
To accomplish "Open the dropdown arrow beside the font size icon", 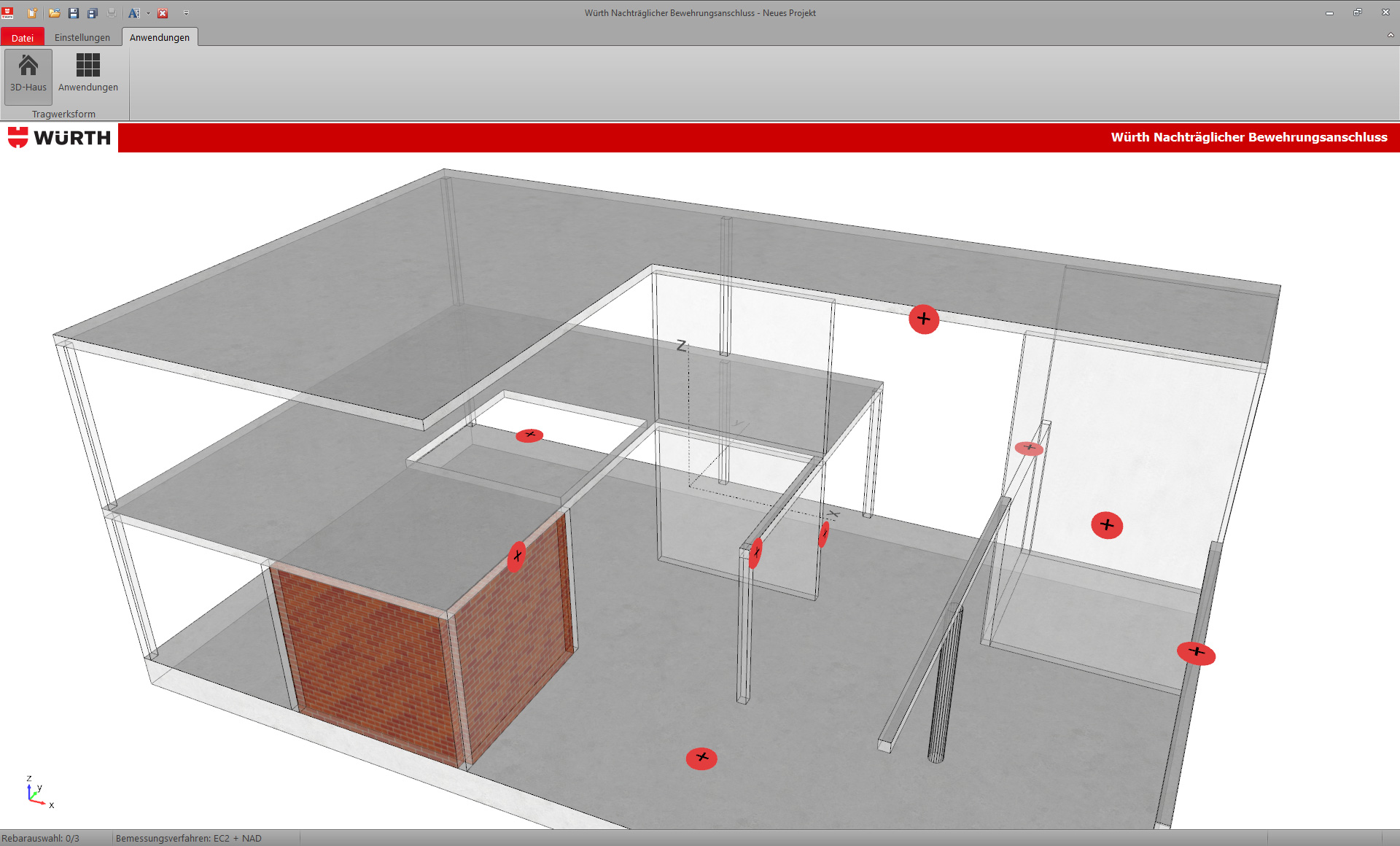I will 148,13.
